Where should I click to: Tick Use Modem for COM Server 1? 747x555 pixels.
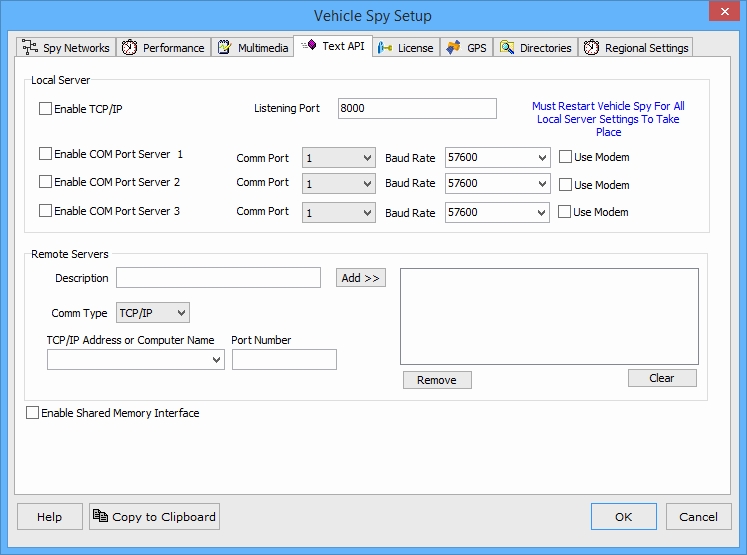(565, 157)
